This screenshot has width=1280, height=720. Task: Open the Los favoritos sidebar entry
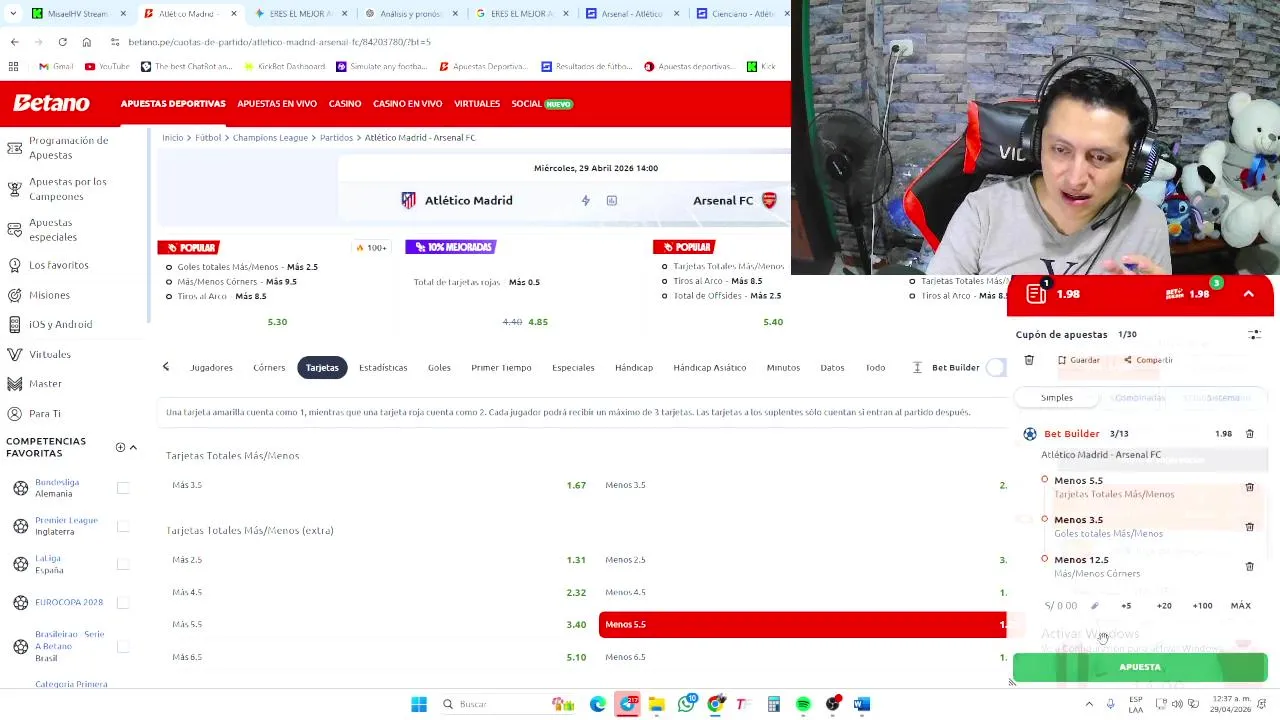coord(58,265)
